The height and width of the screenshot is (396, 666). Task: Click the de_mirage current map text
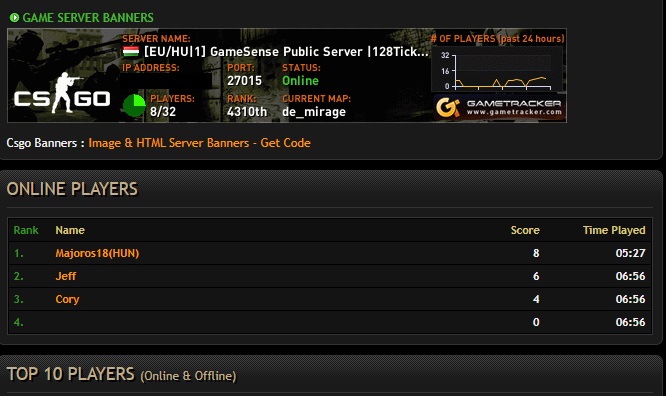pyautogui.click(x=314, y=112)
